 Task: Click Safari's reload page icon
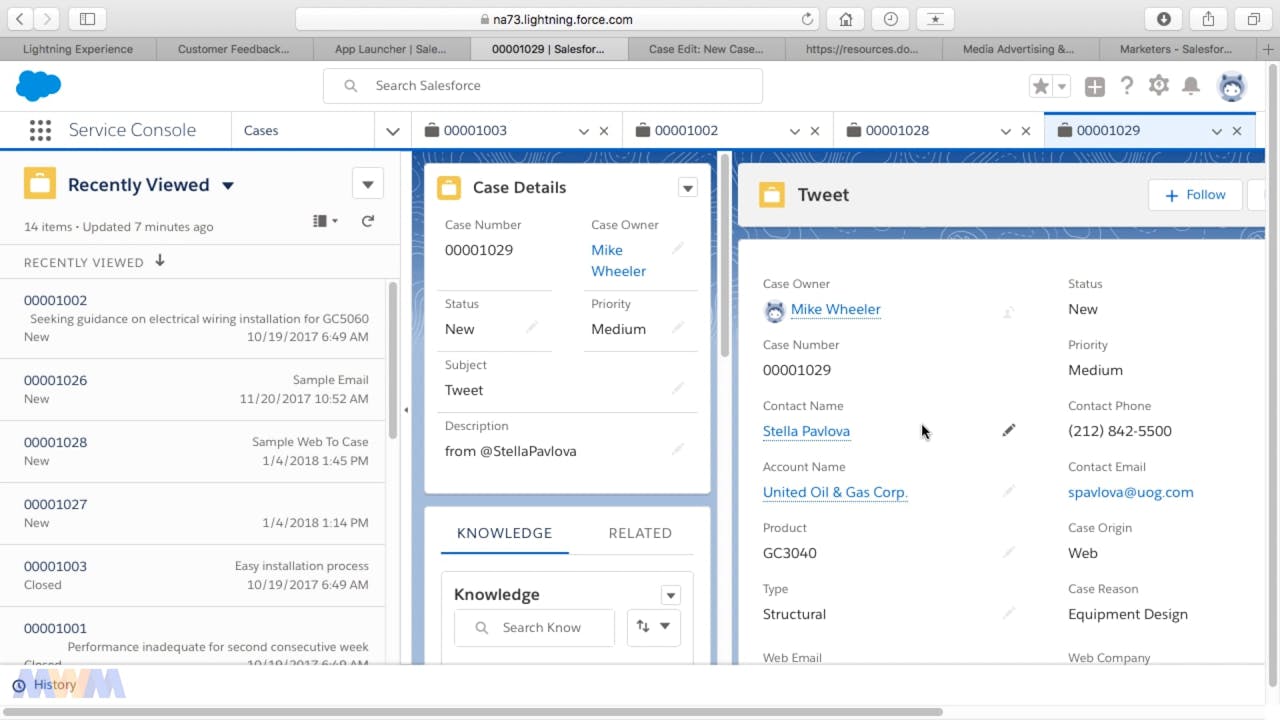pyautogui.click(x=807, y=19)
